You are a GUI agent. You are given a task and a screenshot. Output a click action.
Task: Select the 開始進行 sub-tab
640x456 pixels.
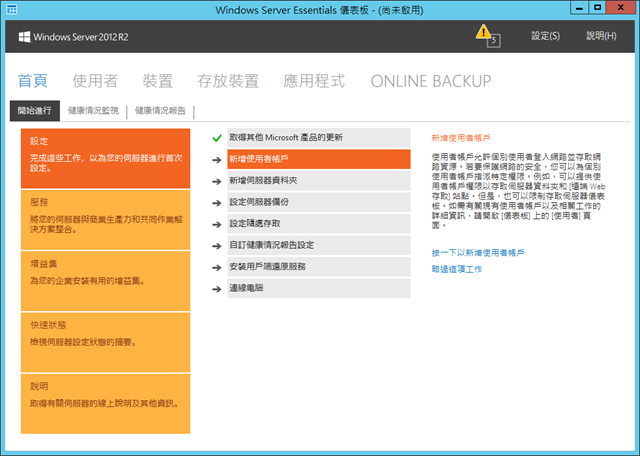coord(35,111)
